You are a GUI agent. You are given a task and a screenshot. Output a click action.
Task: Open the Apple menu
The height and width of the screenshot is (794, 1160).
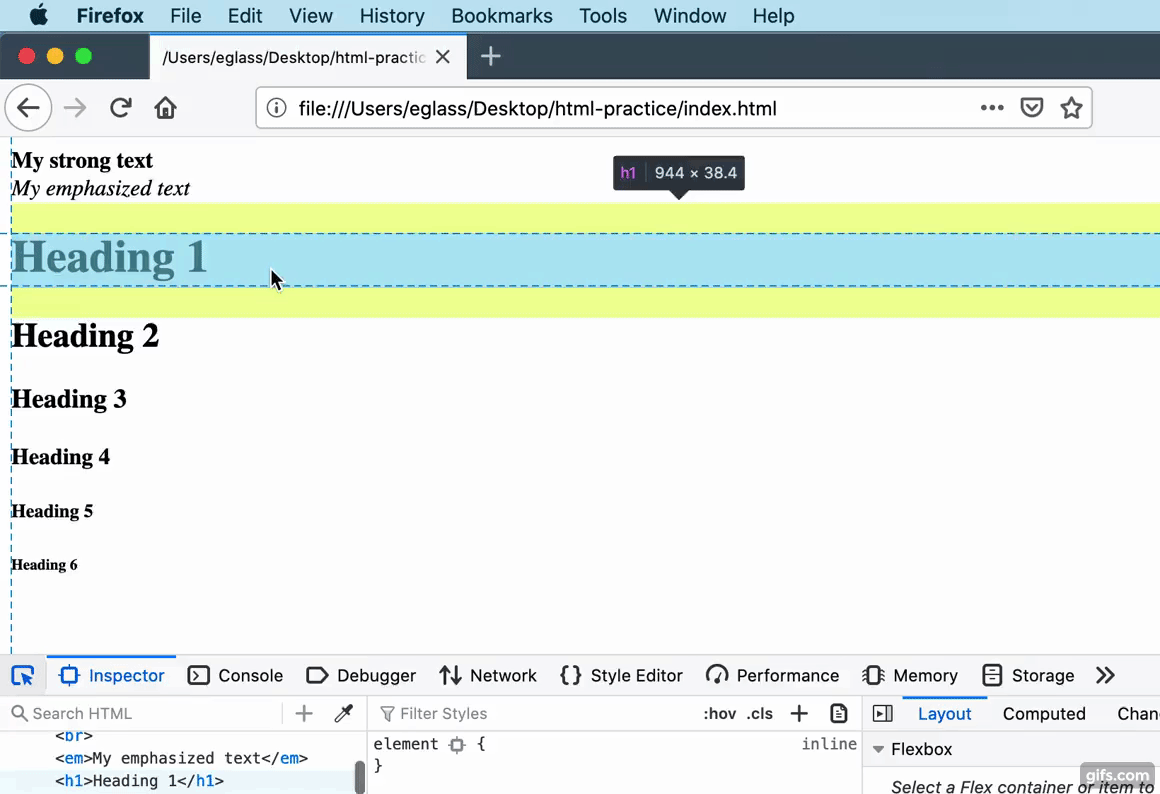[x=38, y=16]
